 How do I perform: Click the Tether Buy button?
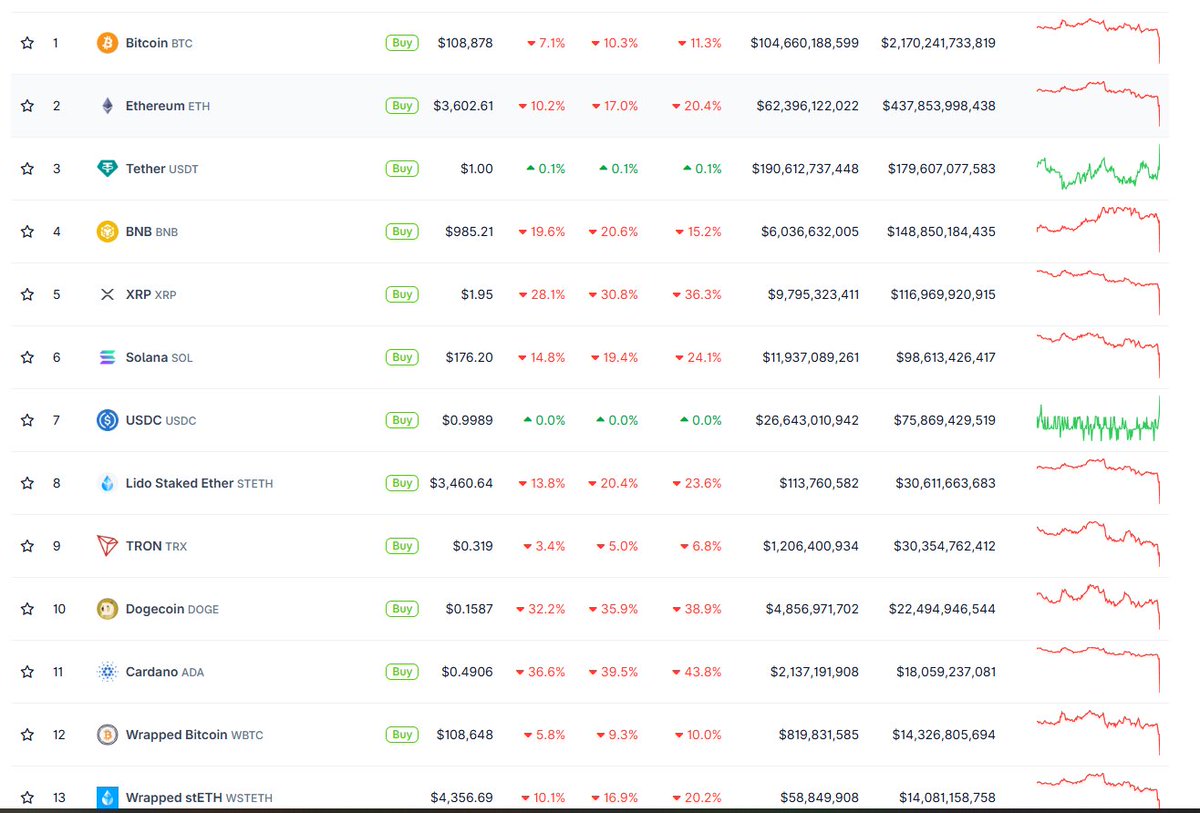[402, 169]
